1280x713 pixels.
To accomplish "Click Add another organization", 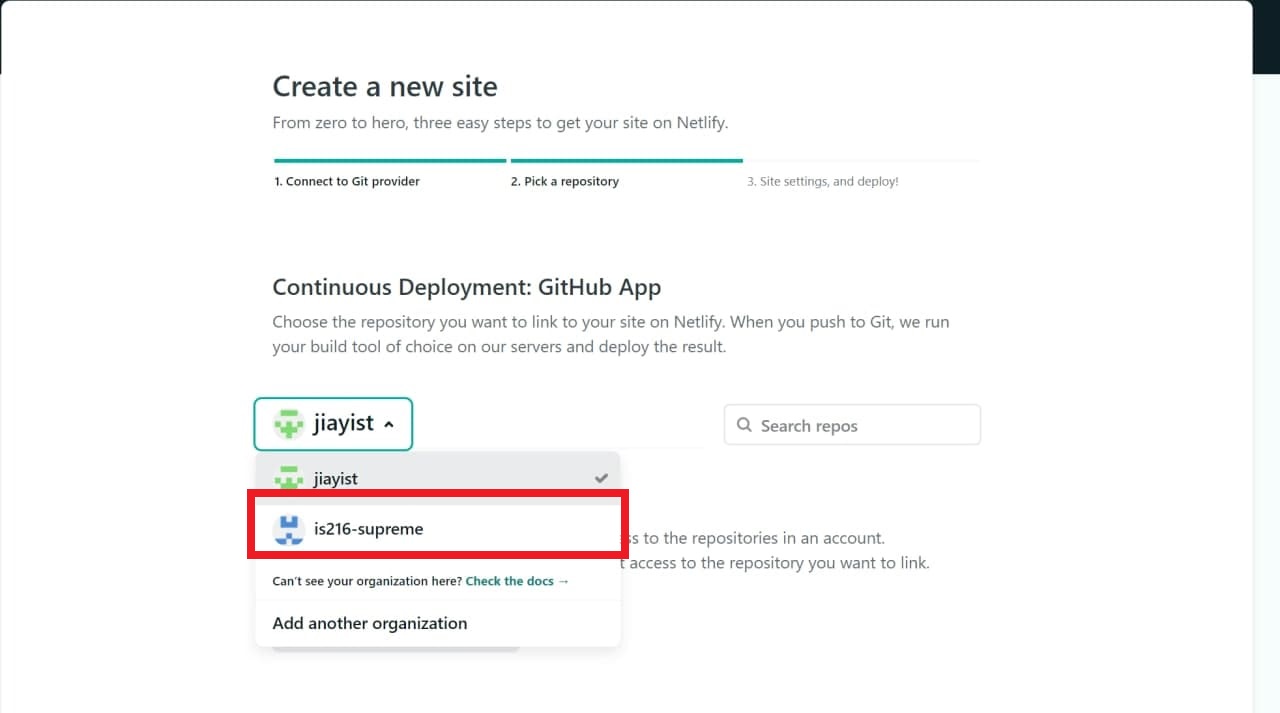I will pos(370,623).
